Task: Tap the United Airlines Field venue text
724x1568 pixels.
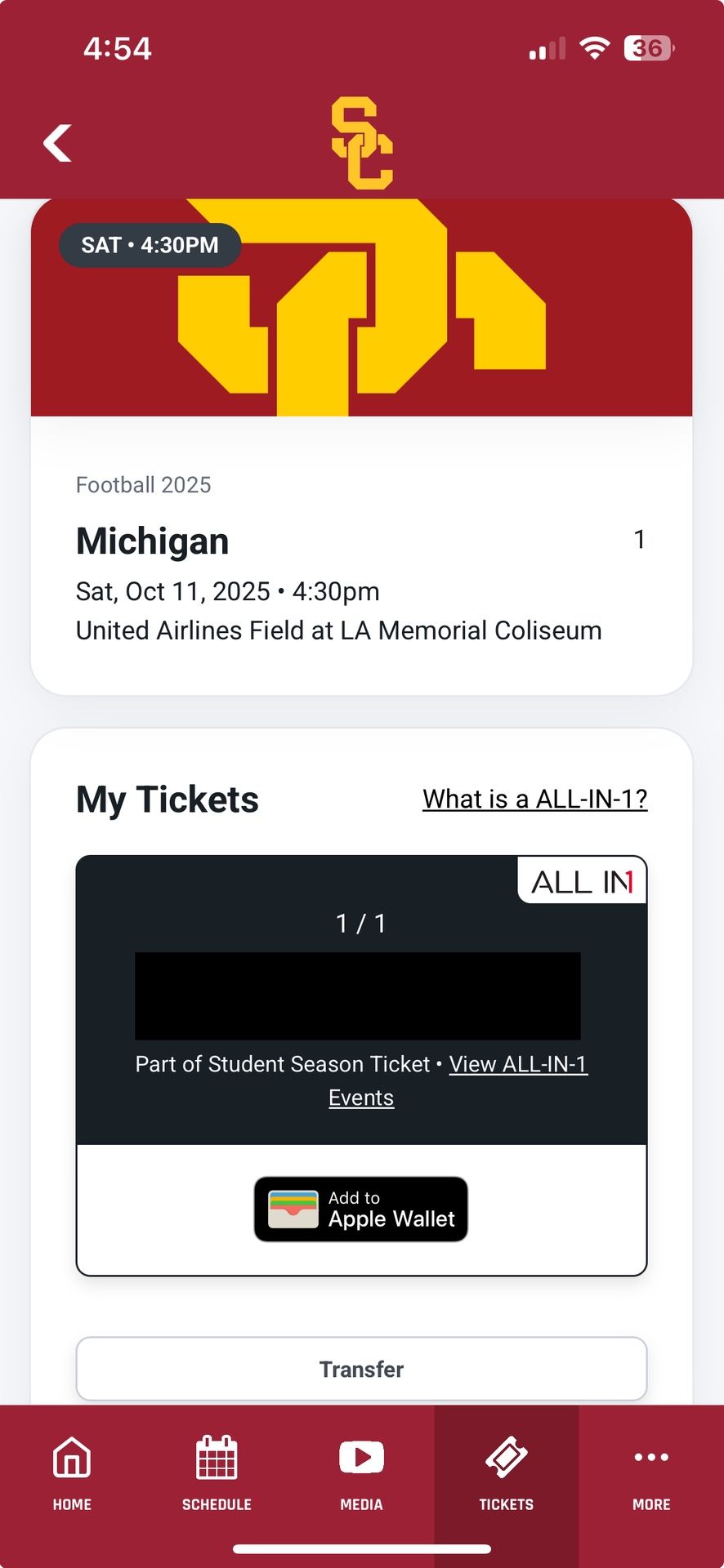Action: [x=338, y=630]
